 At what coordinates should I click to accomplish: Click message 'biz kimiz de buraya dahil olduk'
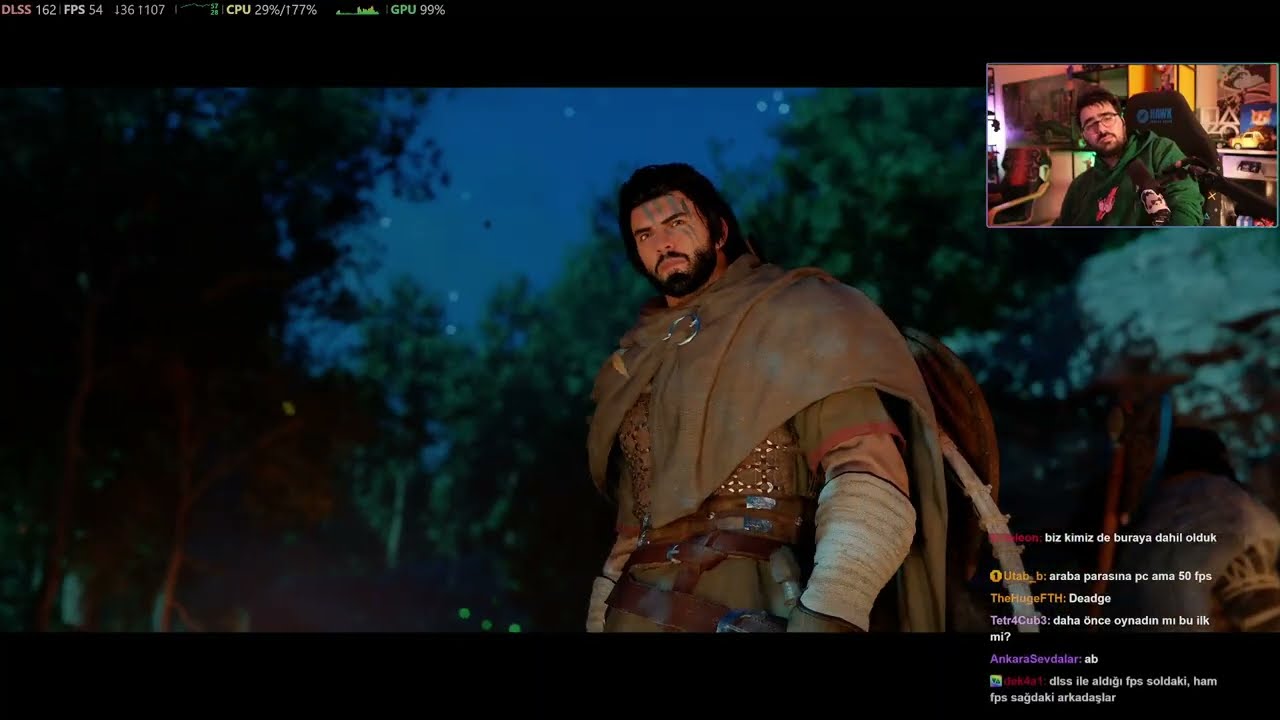[x=1131, y=537]
